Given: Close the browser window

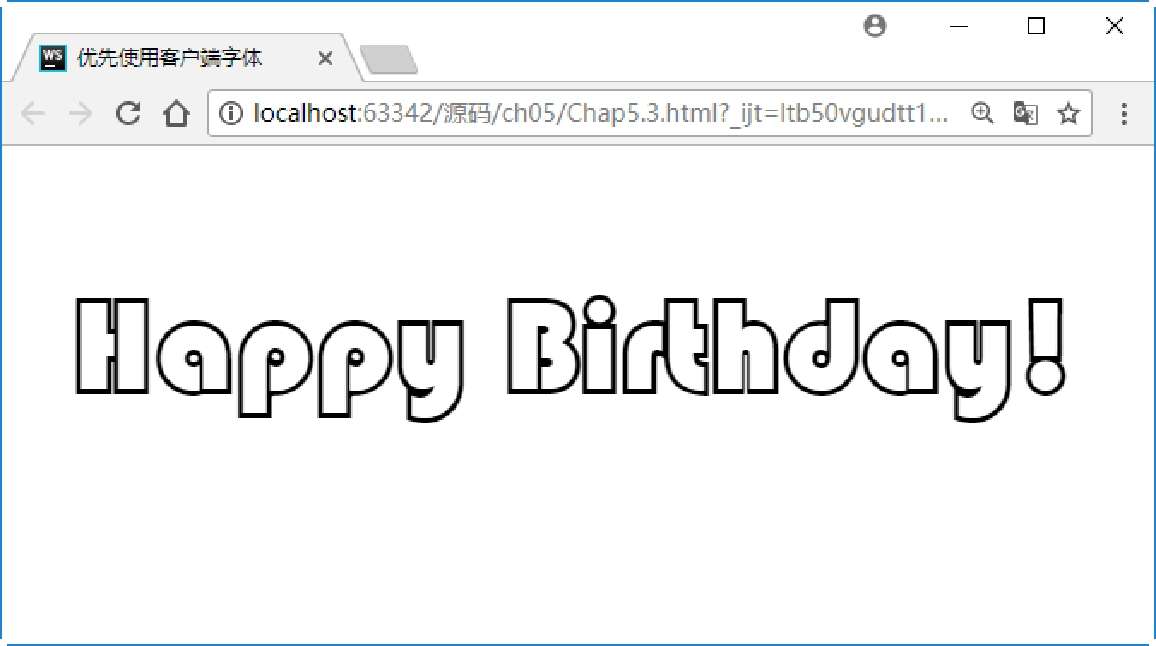Looking at the screenshot, I should click(1114, 26).
